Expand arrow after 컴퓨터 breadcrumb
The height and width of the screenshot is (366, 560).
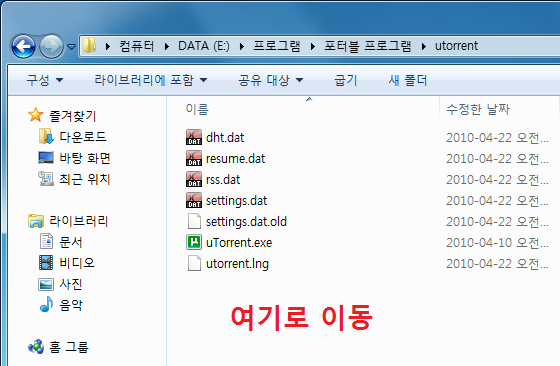click(x=166, y=46)
